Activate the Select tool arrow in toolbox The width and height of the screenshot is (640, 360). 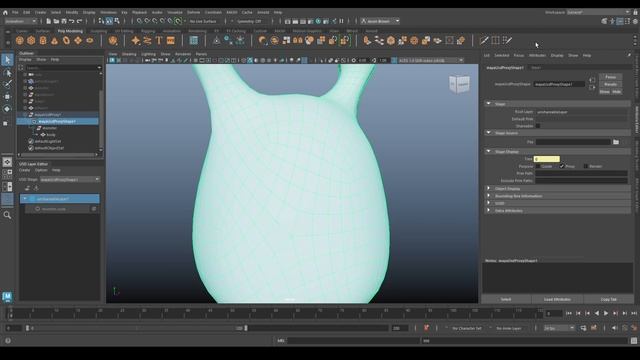[x=7, y=60]
